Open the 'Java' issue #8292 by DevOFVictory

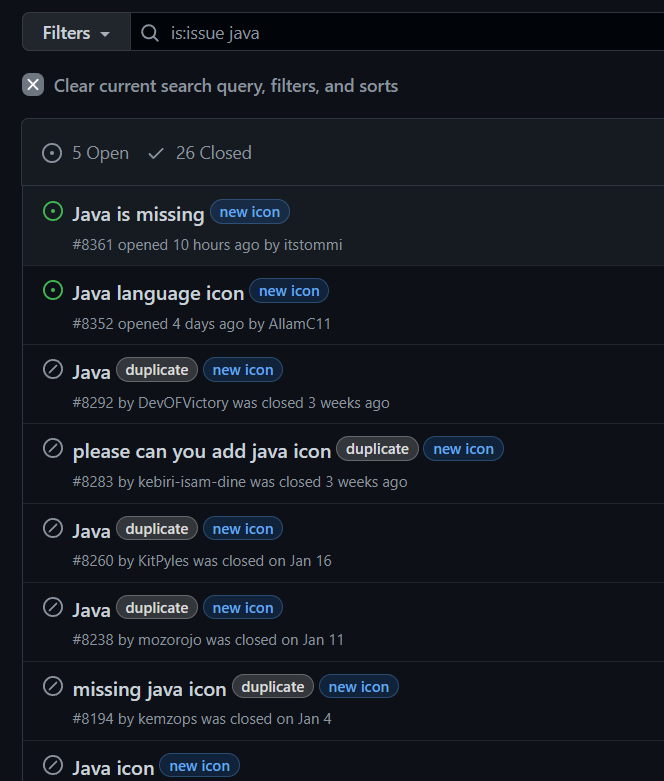[91, 372]
